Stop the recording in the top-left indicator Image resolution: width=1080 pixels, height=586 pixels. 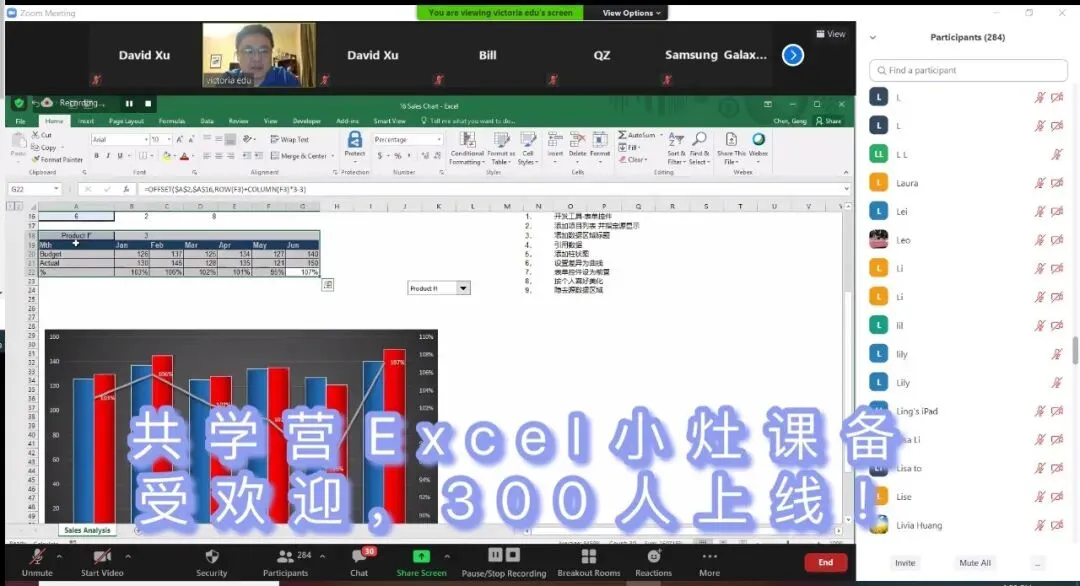[x=147, y=103]
